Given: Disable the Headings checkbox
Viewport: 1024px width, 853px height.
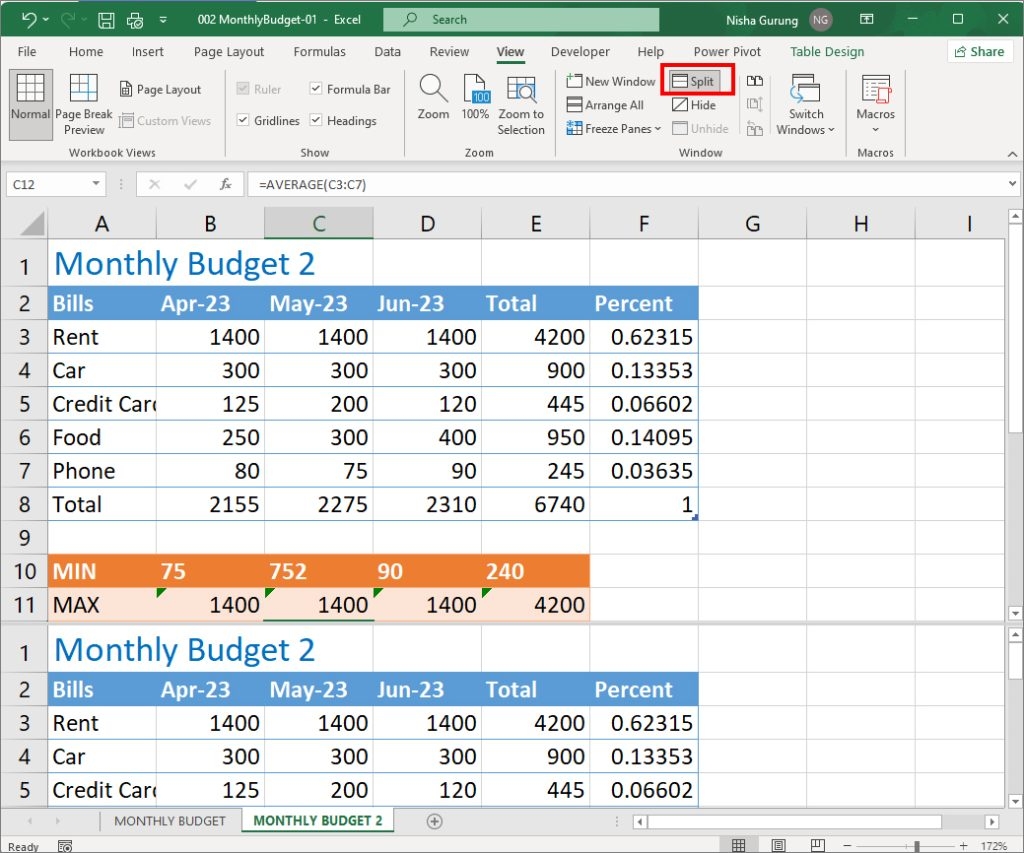Looking at the screenshot, I should (316, 121).
